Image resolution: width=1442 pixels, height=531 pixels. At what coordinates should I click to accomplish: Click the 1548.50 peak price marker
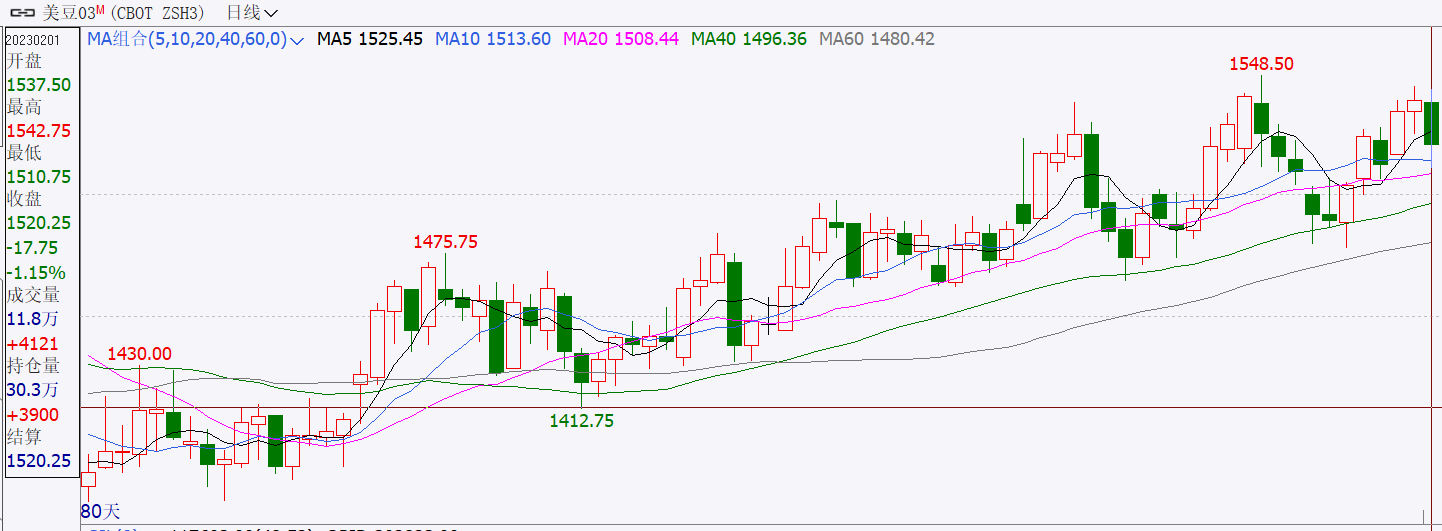(x=1261, y=63)
